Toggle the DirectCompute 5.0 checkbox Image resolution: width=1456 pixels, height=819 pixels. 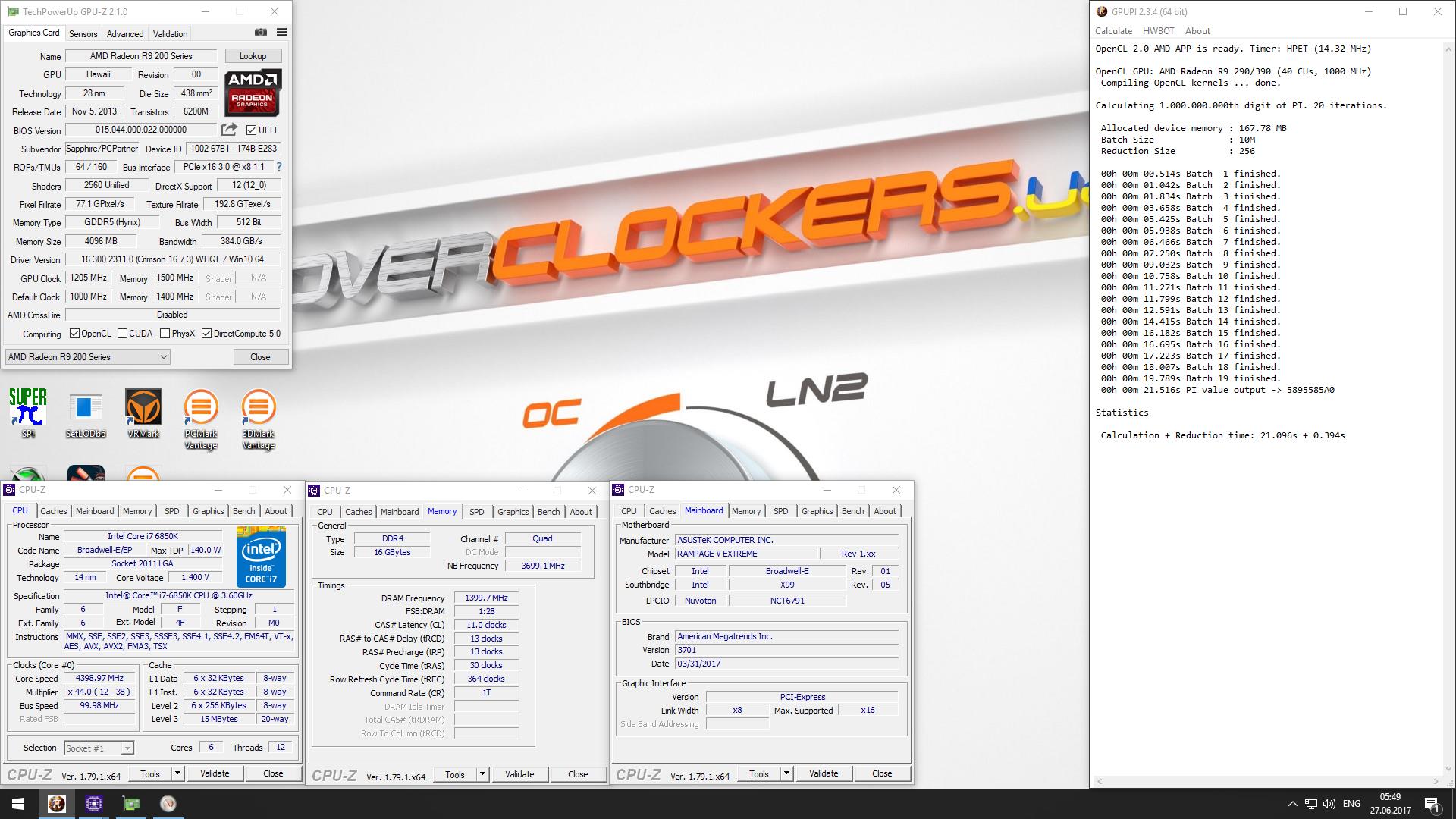(x=206, y=334)
